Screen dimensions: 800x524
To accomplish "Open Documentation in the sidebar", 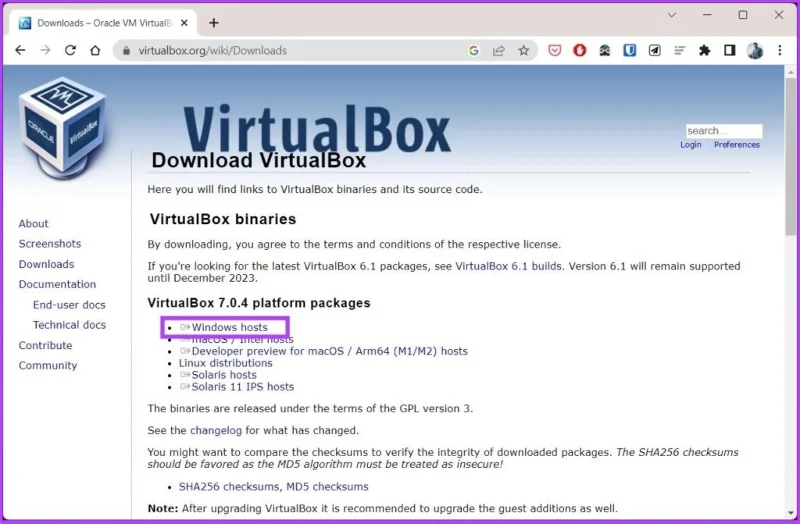I will [x=57, y=284].
